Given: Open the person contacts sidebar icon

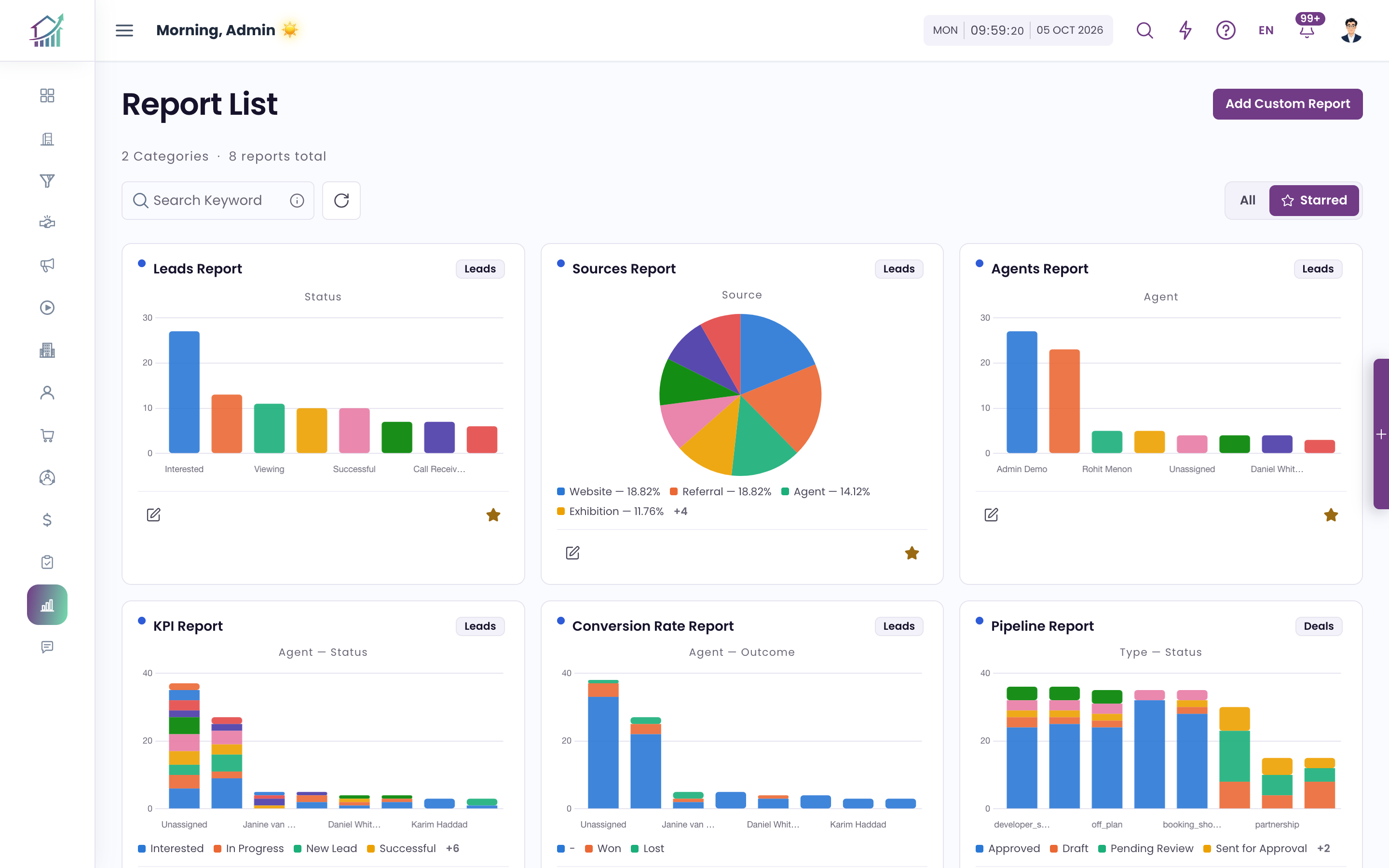Looking at the screenshot, I should pos(47,393).
